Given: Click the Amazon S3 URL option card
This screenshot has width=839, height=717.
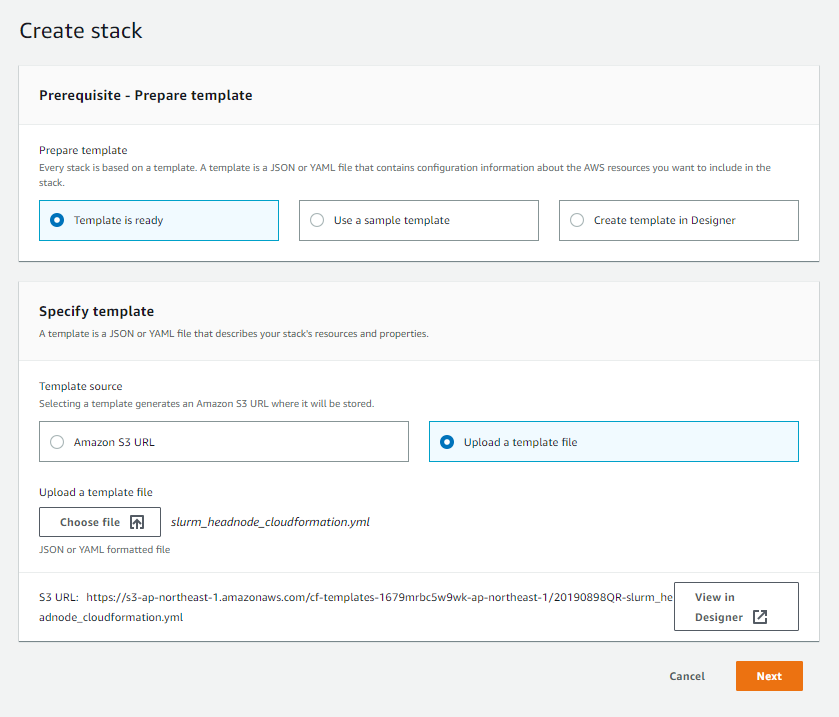Looking at the screenshot, I should point(223,441).
